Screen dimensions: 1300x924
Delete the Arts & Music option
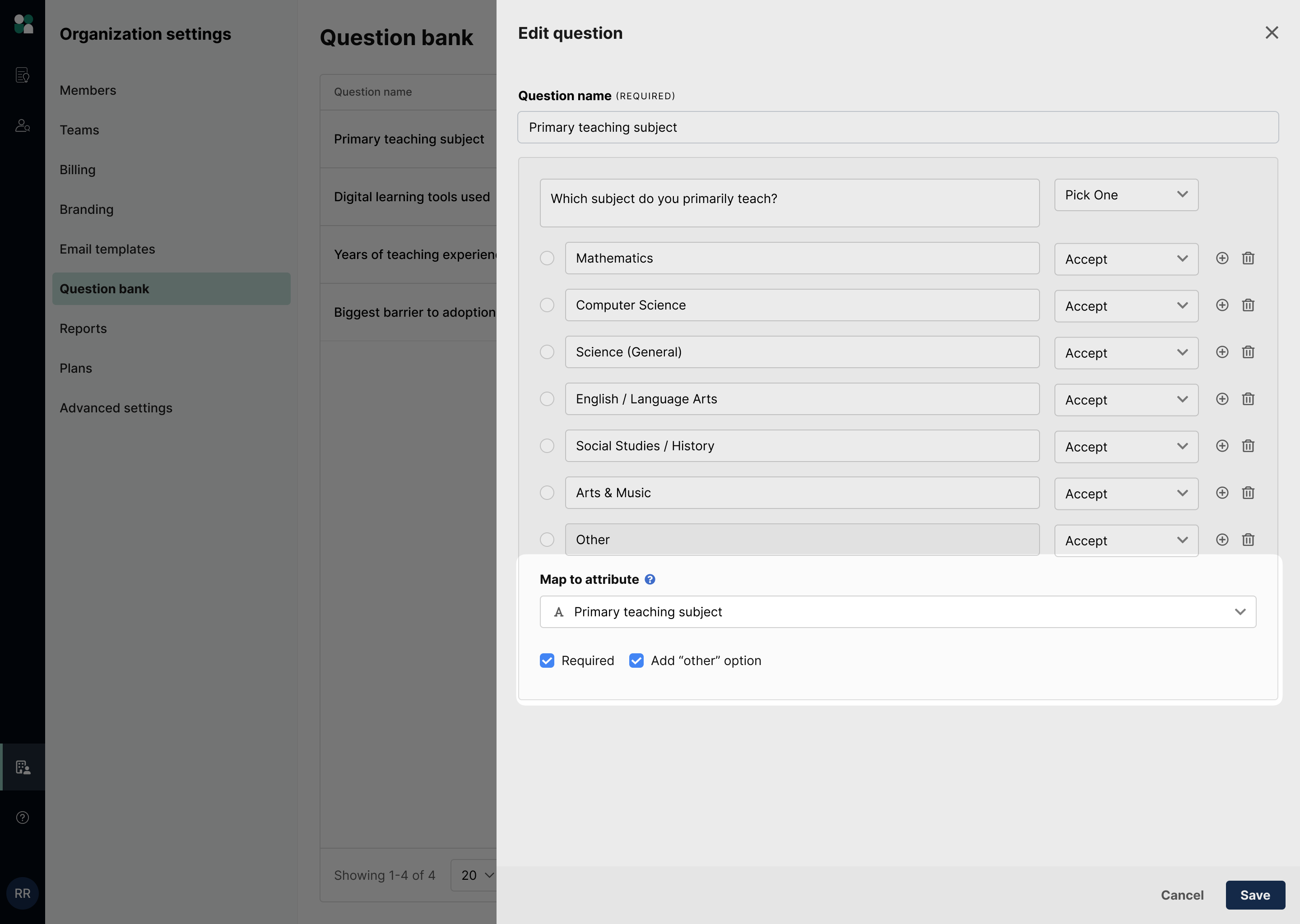(x=1248, y=493)
